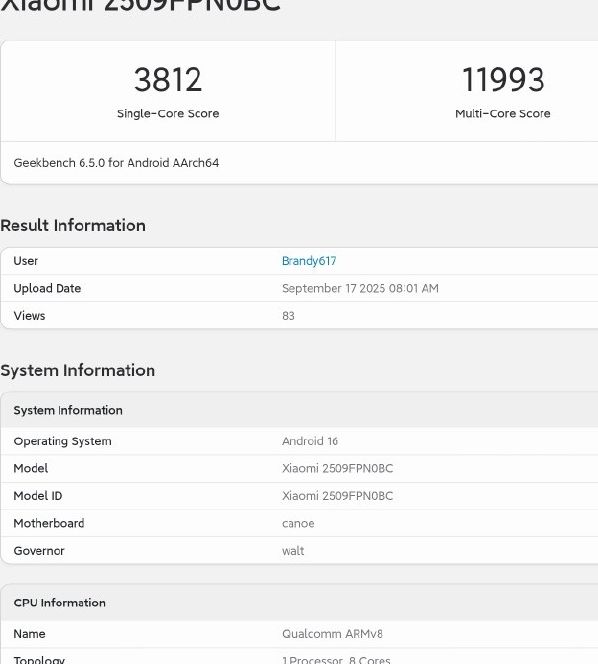Click the large System Information section heading
Image resolution: width=598 pixels, height=664 pixels.
pyautogui.click(x=78, y=371)
